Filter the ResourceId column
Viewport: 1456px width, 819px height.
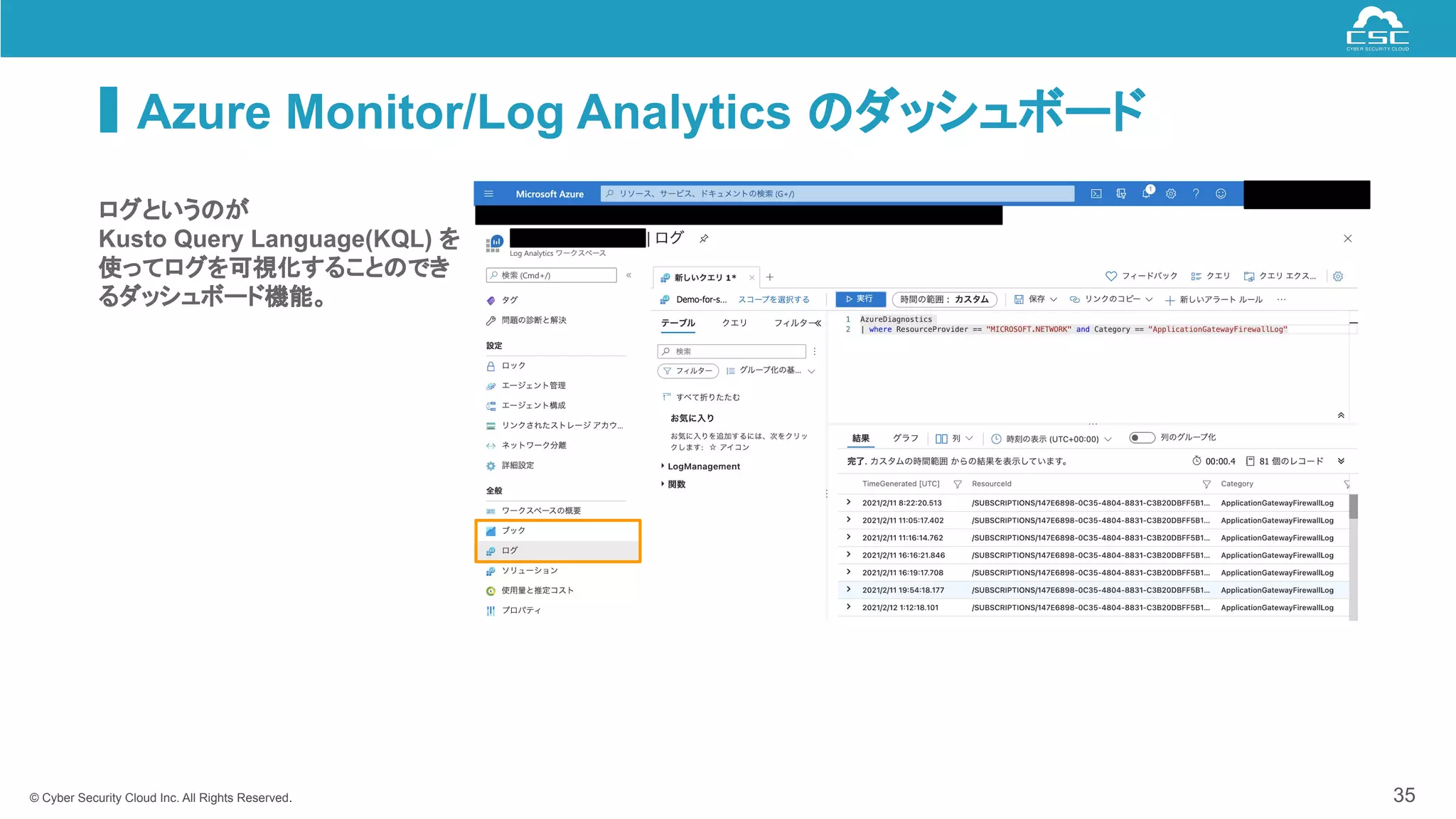point(1206,484)
